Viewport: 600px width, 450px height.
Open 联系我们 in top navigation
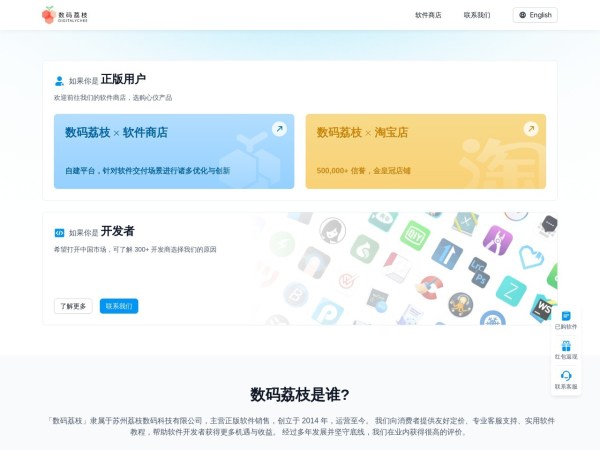[x=477, y=15]
